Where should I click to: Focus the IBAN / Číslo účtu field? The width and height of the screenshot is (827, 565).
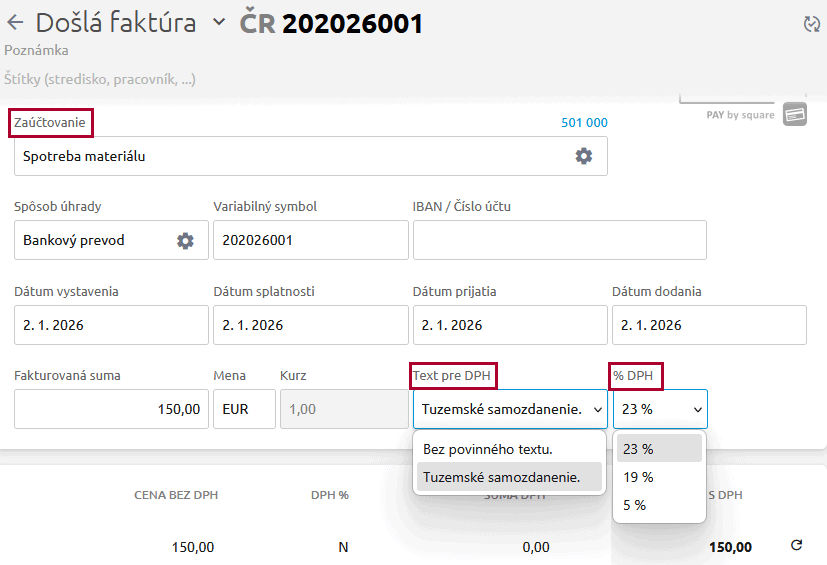click(559, 240)
